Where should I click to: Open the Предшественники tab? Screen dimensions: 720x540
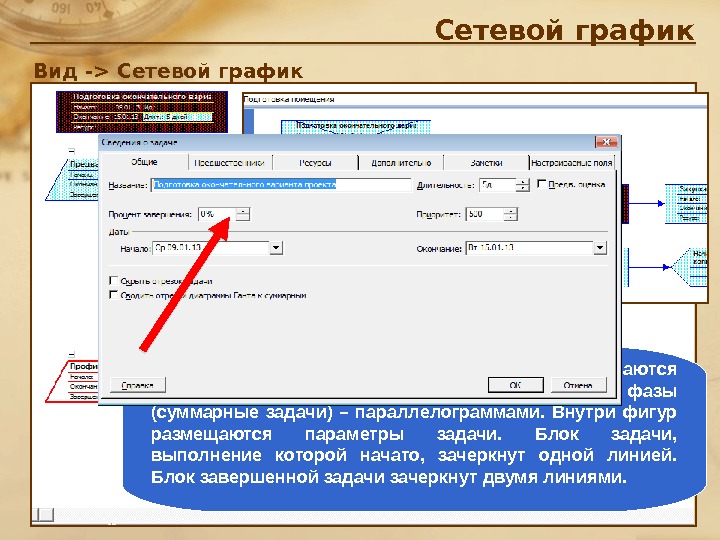[x=230, y=163]
